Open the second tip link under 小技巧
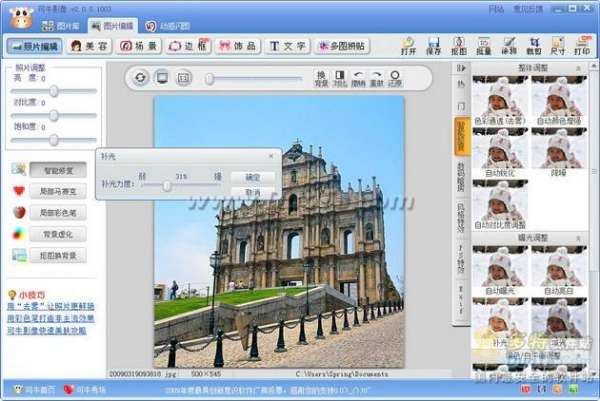 [51, 318]
